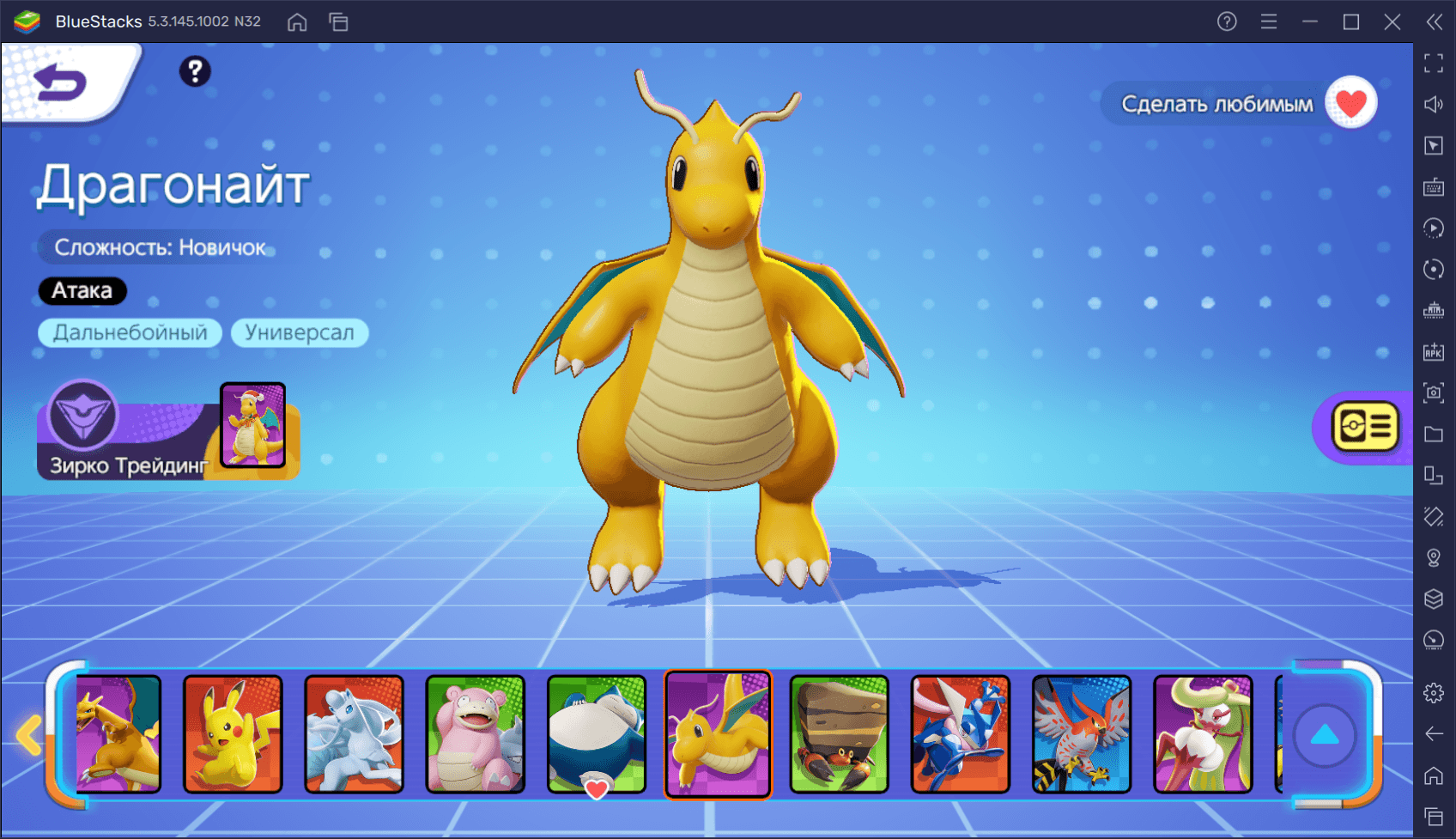Open multi-instance manager layers icon in sidebar
This screenshot has width=1456, height=839.
tap(1434, 599)
